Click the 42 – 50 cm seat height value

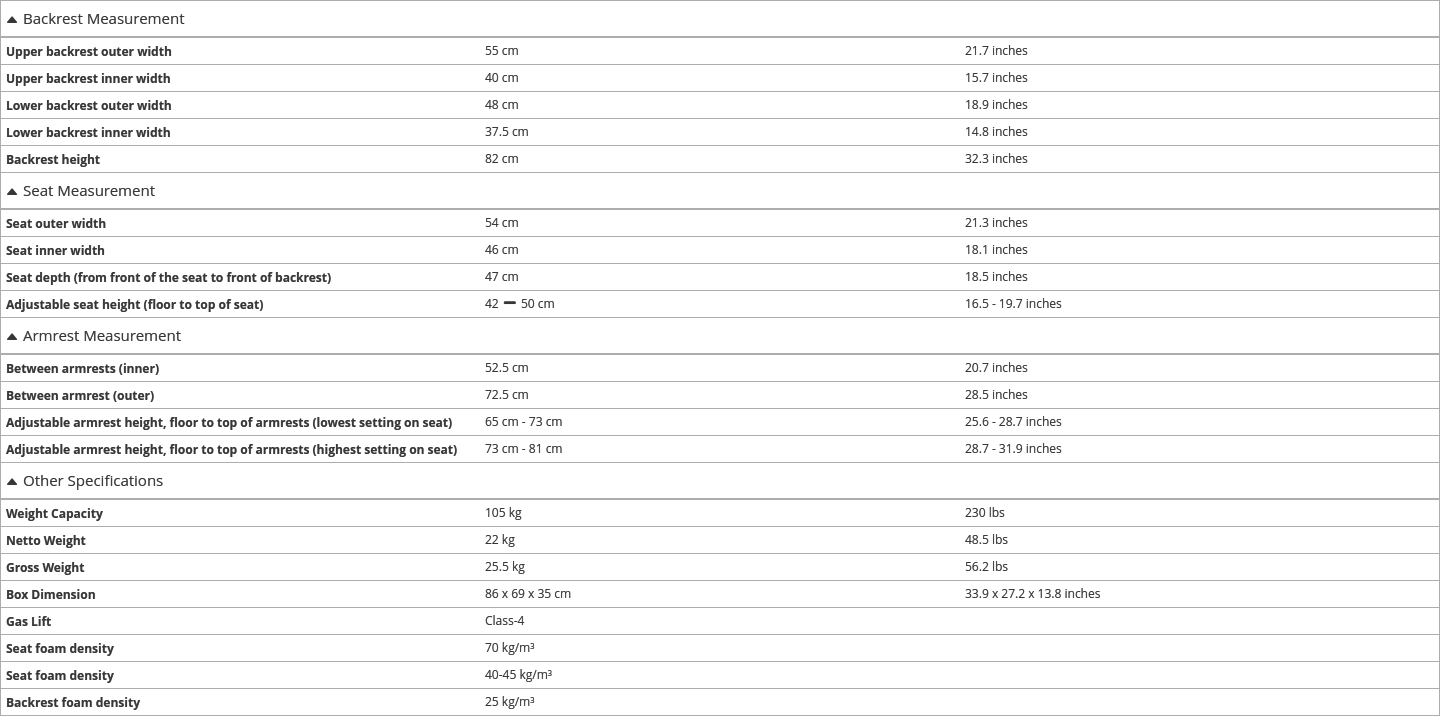coord(520,304)
